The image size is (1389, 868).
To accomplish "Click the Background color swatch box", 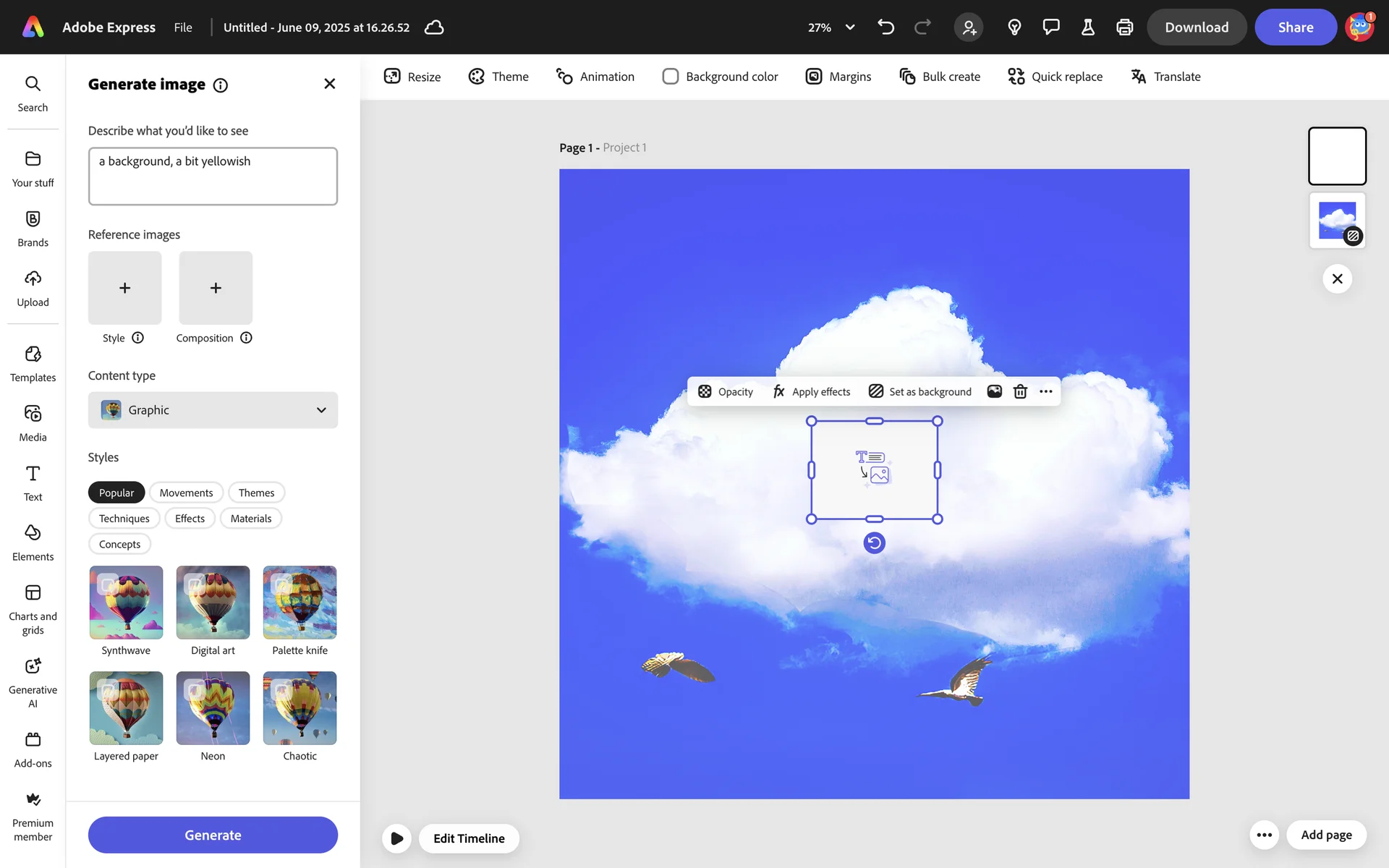I will pyautogui.click(x=670, y=77).
